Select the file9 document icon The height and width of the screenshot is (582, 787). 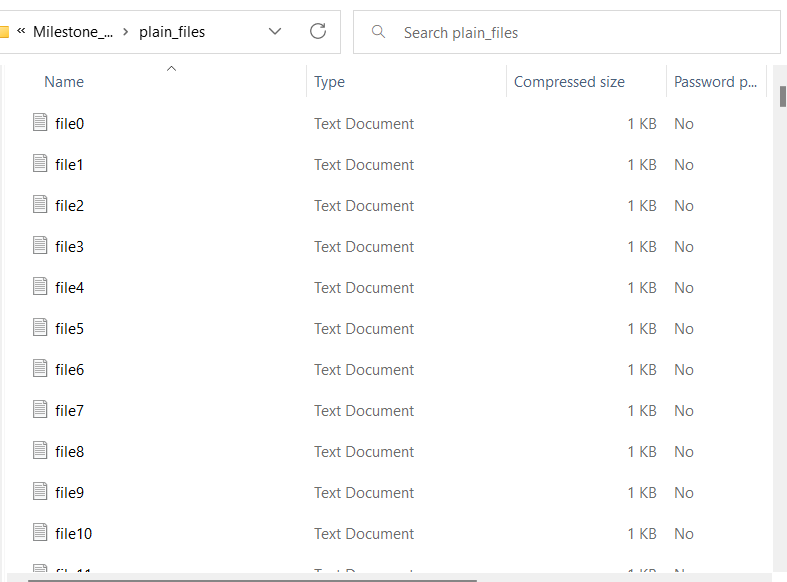(x=40, y=491)
